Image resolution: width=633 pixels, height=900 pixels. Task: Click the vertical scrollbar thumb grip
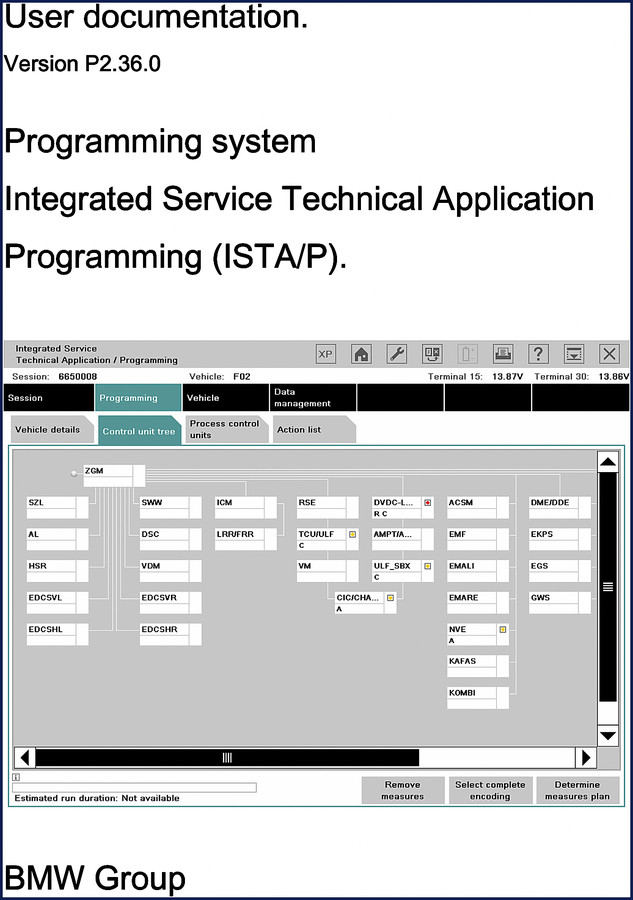click(x=608, y=587)
